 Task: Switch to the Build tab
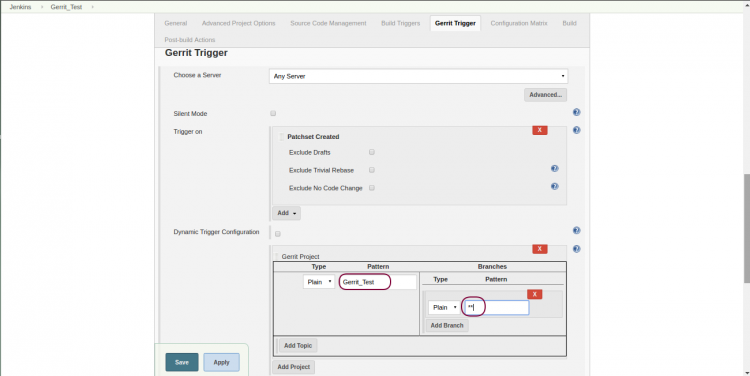tap(569, 23)
